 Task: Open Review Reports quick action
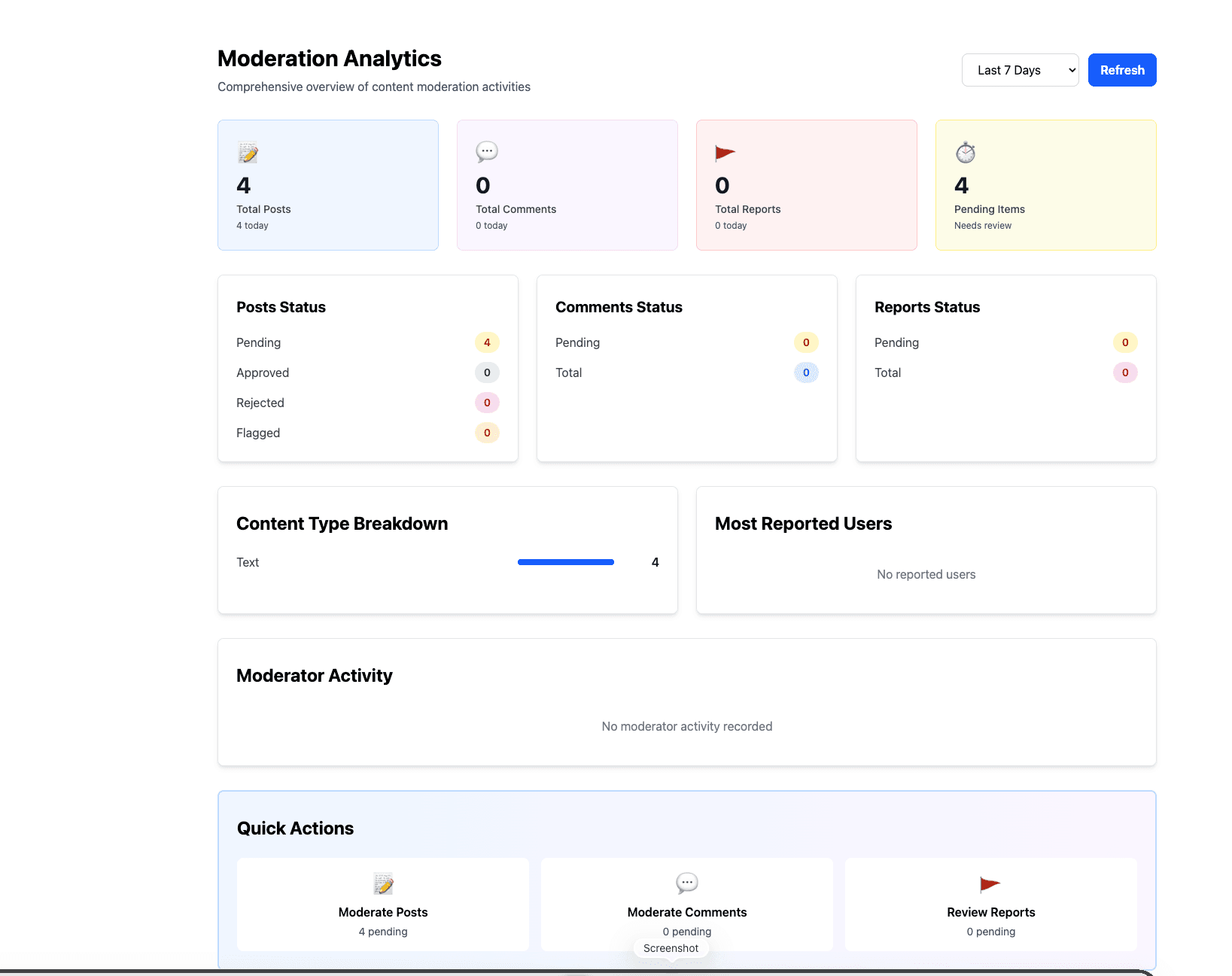click(x=990, y=905)
